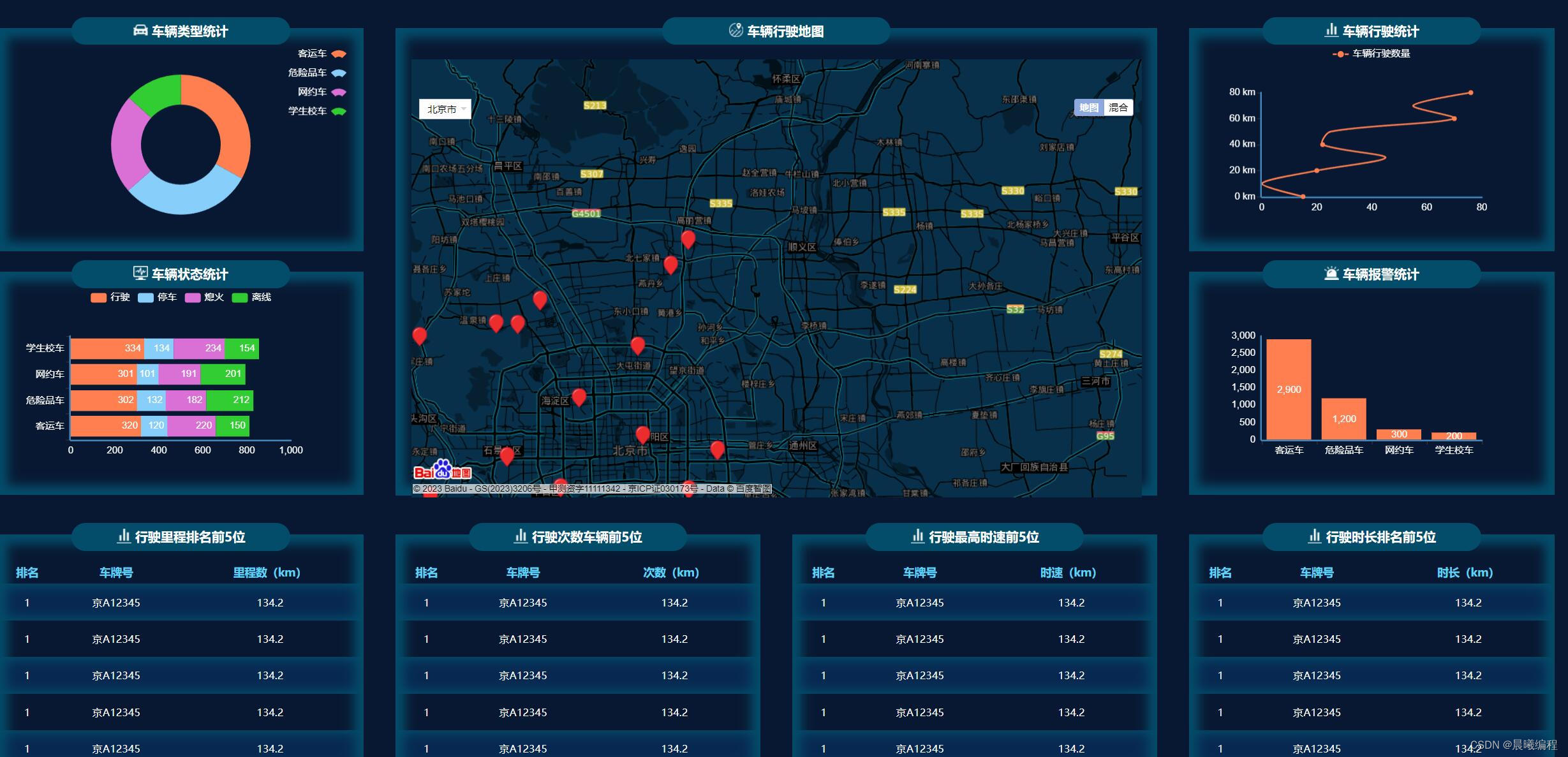Click the car icon beside 车辆类型统计 title
1568x757 pixels.
pos(140,31)
